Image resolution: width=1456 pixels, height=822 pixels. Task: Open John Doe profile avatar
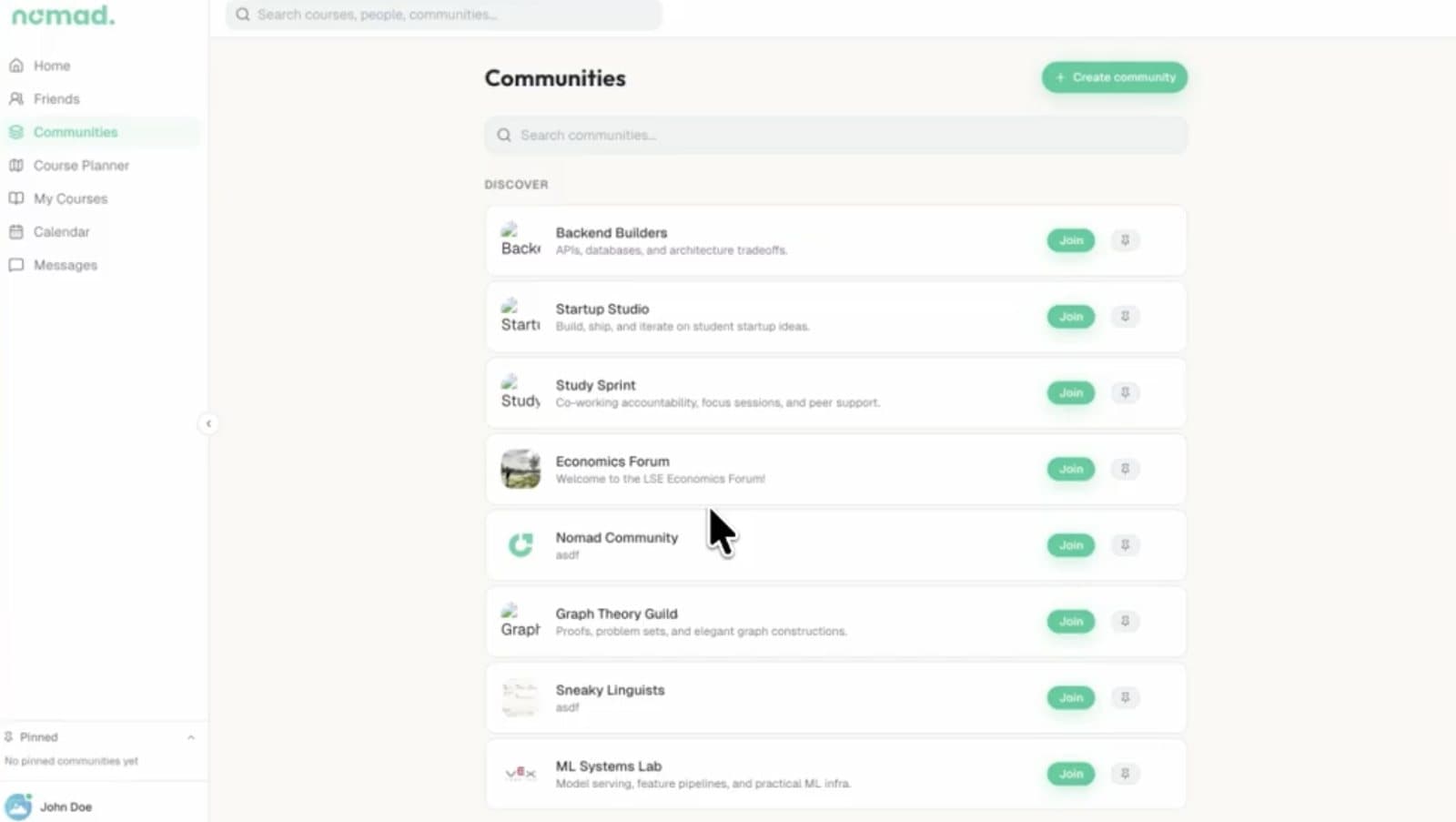click(18, 807)
